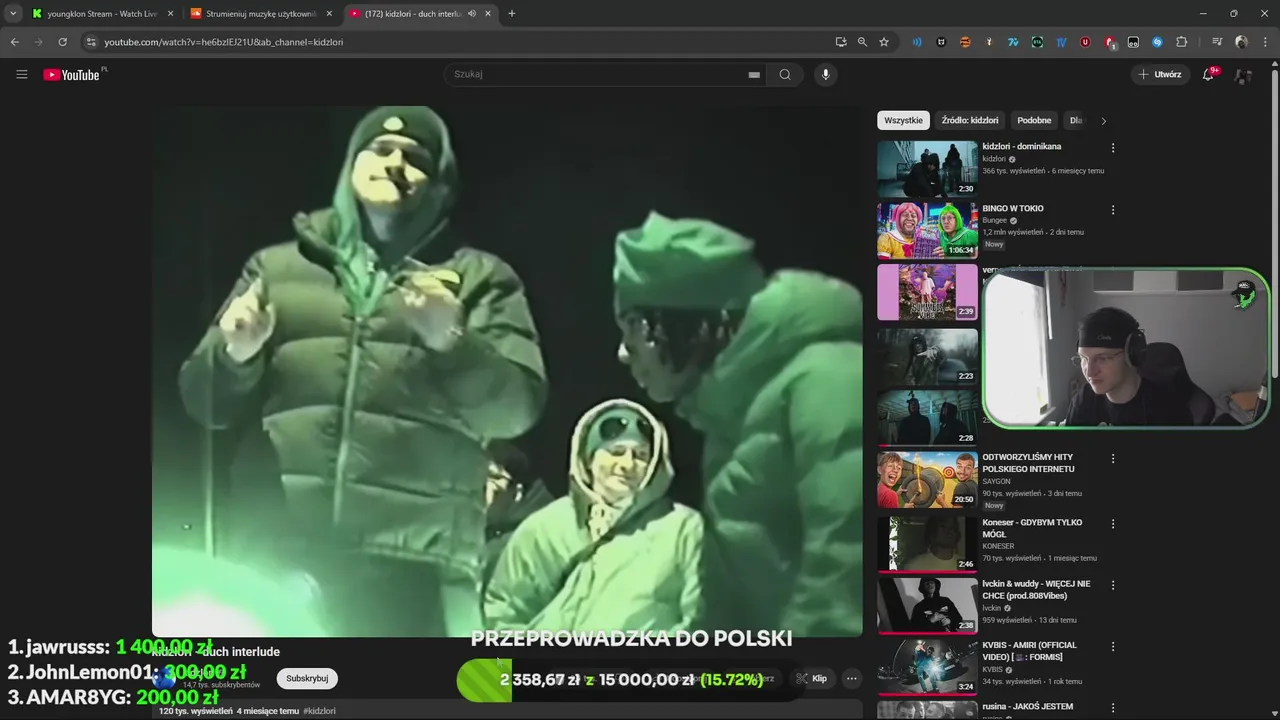This screenshot has width=1280, height=720.
Task: Open the on-screen keyboard icon in search box
Action: point(754,74)
